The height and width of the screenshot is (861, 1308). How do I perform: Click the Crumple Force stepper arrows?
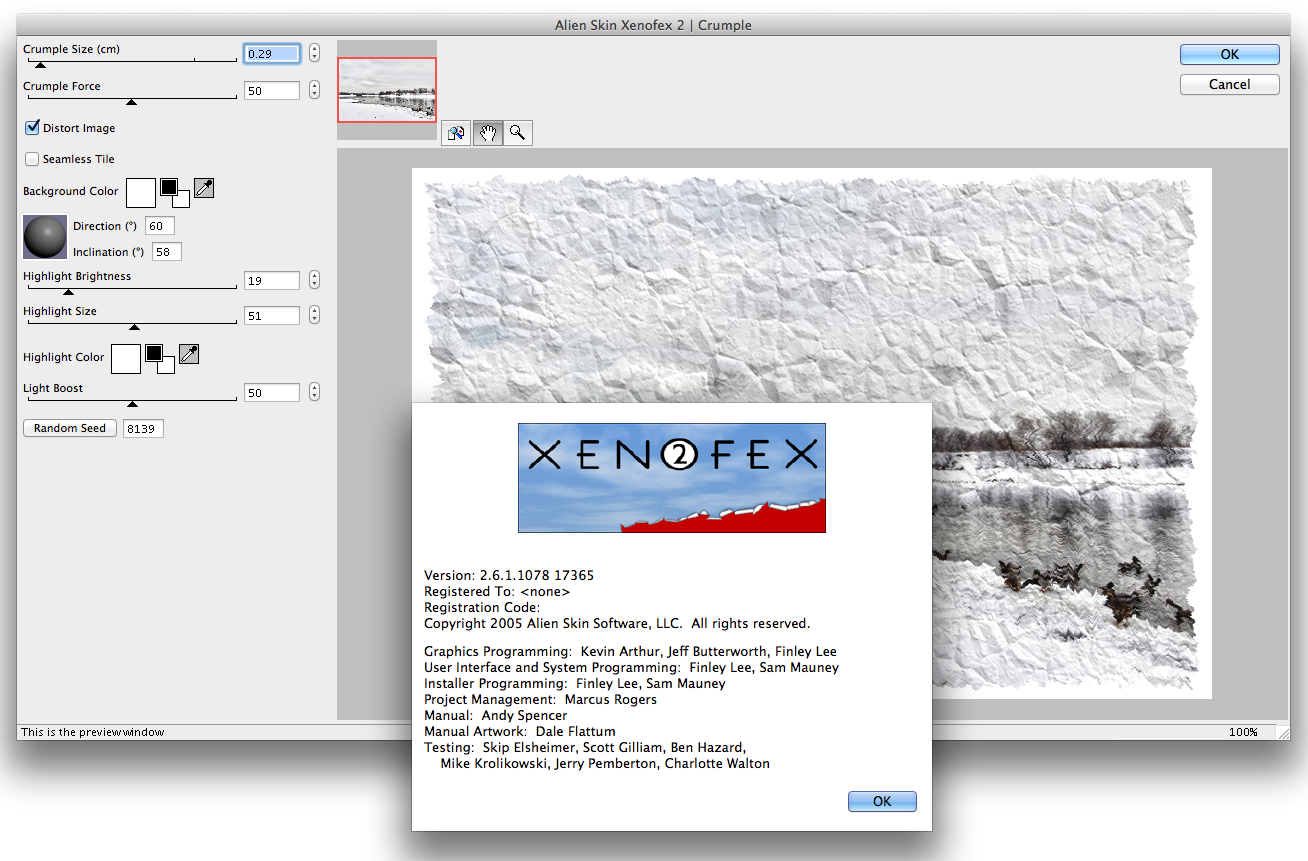(314, 90)
